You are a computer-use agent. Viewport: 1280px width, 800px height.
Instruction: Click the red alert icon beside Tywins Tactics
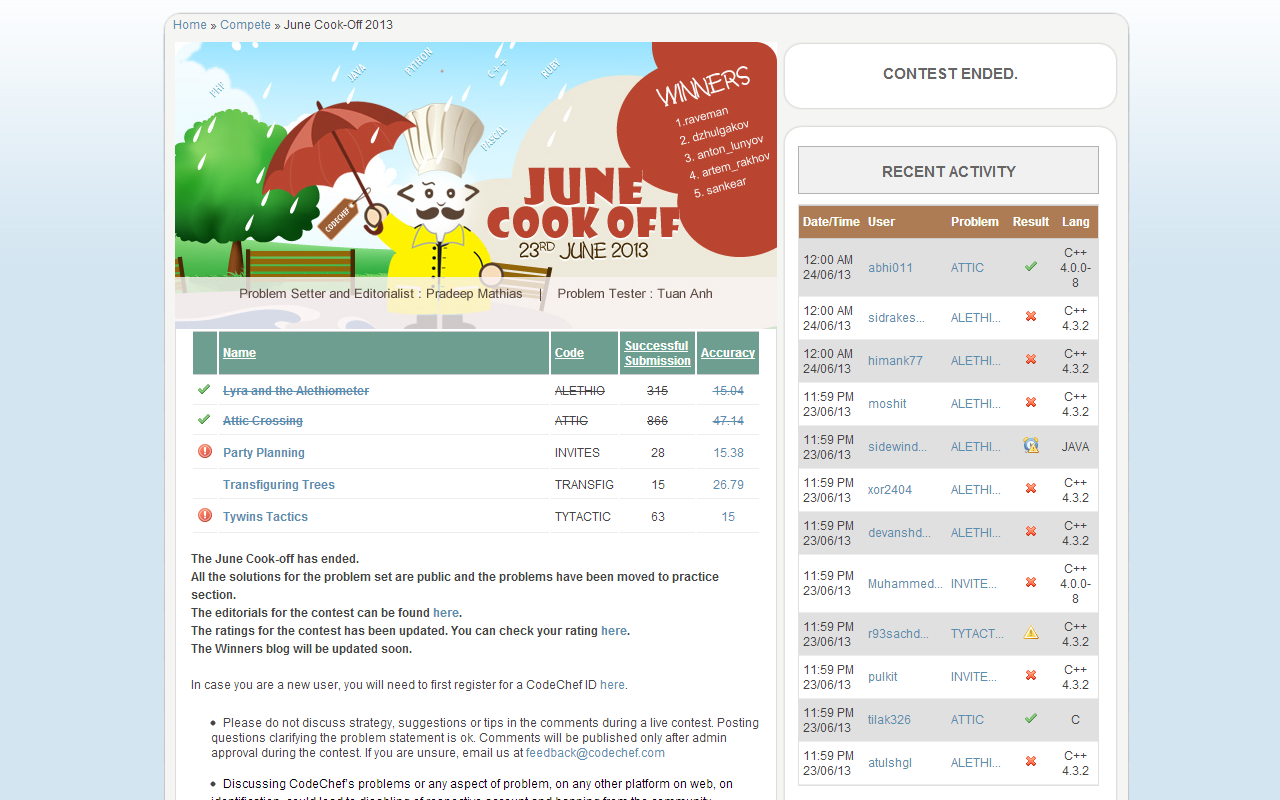(x=205, y=515)
